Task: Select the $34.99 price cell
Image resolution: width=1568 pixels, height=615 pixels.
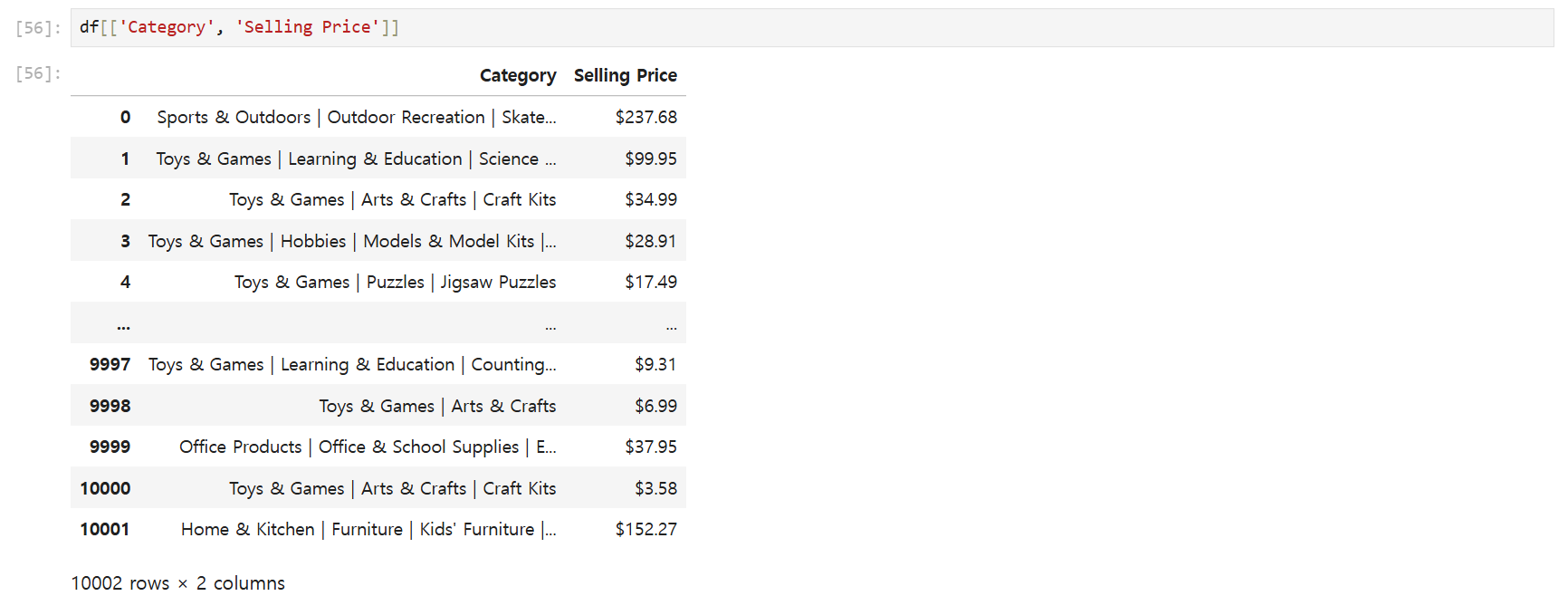Action: click(650, 199)
